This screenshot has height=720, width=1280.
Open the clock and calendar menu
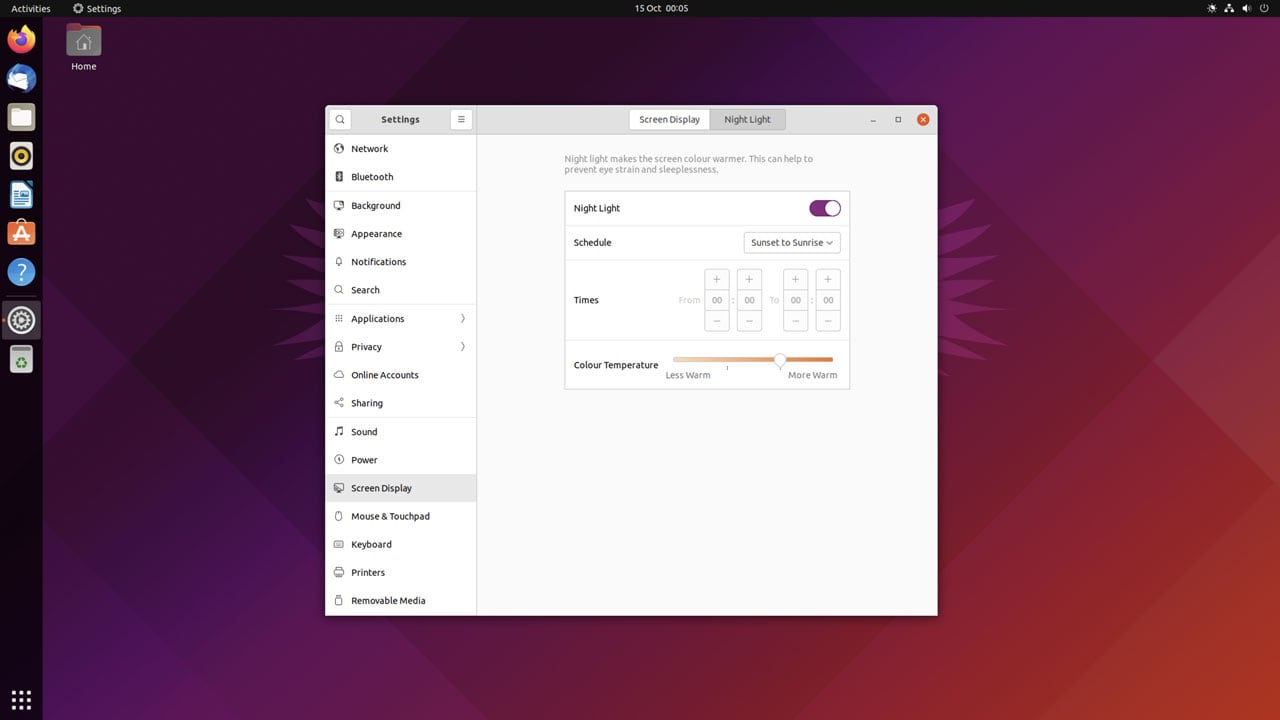[661, 8]
